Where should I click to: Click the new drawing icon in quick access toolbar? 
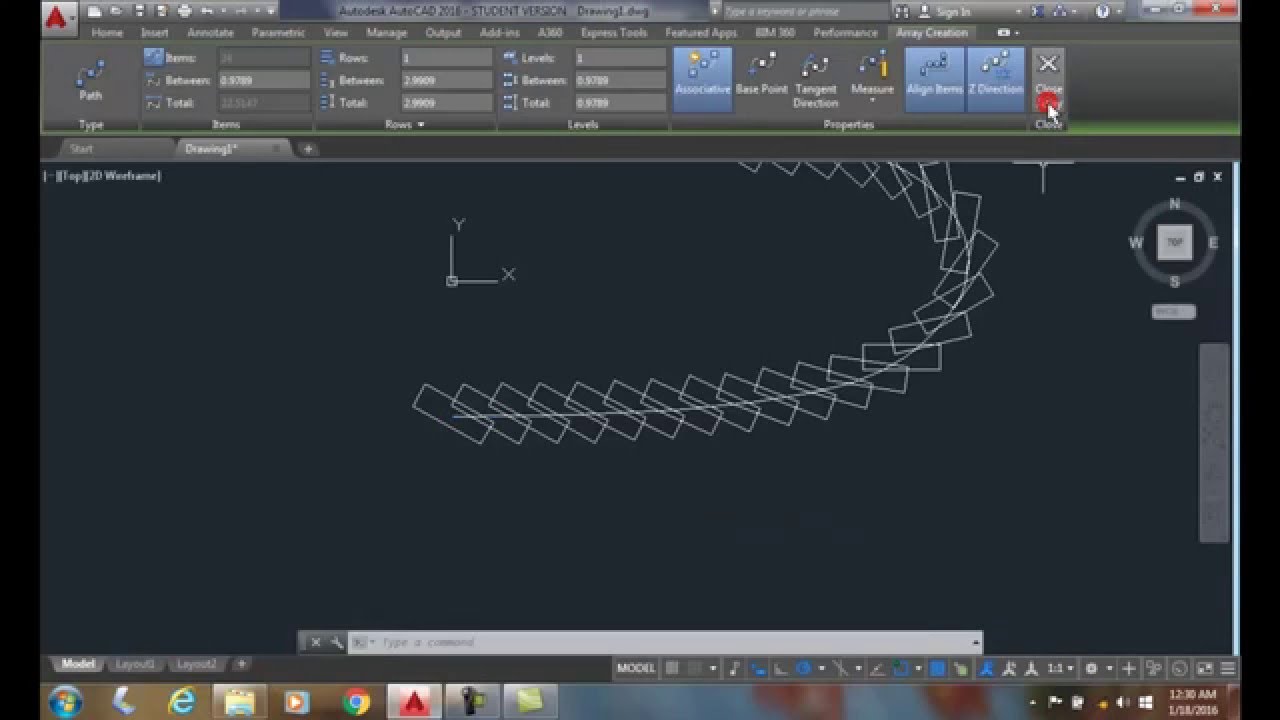(93, 12)
